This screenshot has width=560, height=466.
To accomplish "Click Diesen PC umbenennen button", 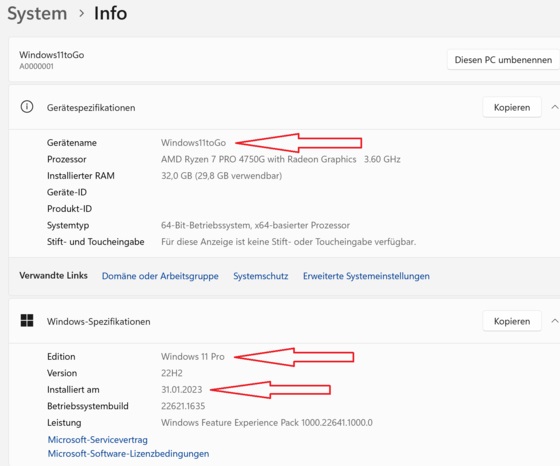I will [503, 60].
